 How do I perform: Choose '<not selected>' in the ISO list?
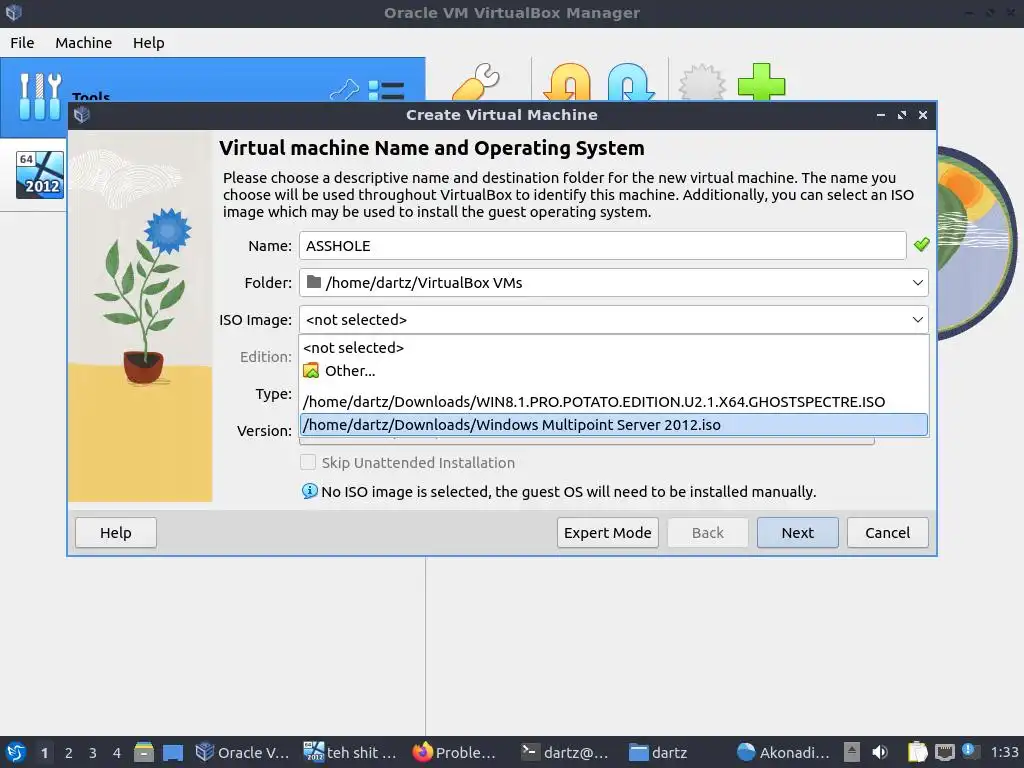point(613,347)
